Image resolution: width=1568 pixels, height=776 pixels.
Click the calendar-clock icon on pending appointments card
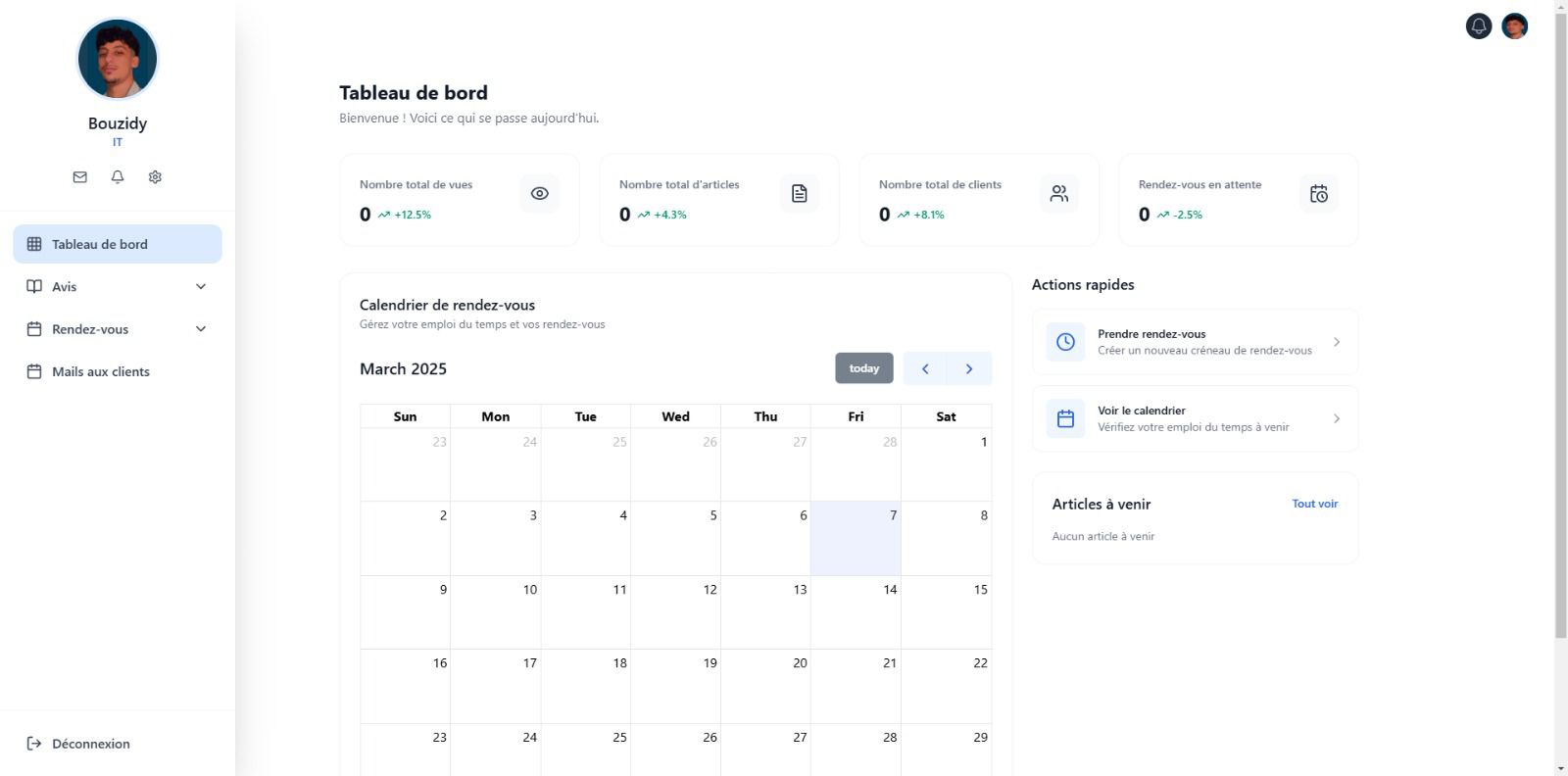[1318, 194]
